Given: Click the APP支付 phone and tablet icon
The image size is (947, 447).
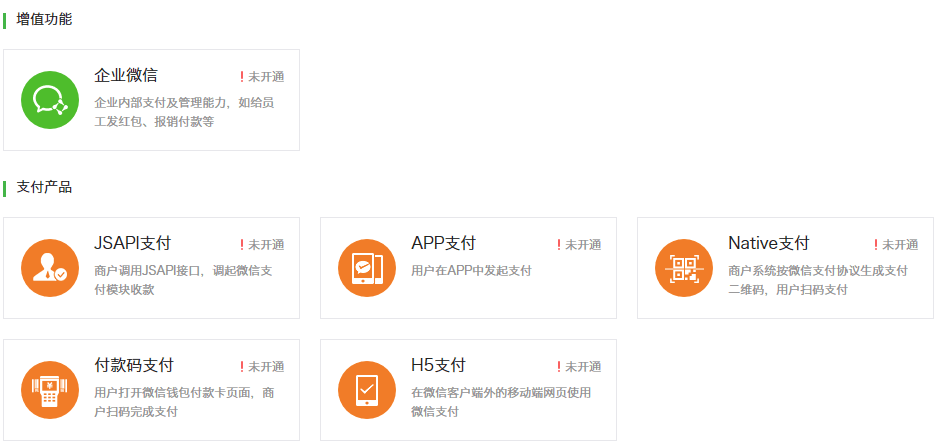Looking at the screenshot, I should 367,268.
